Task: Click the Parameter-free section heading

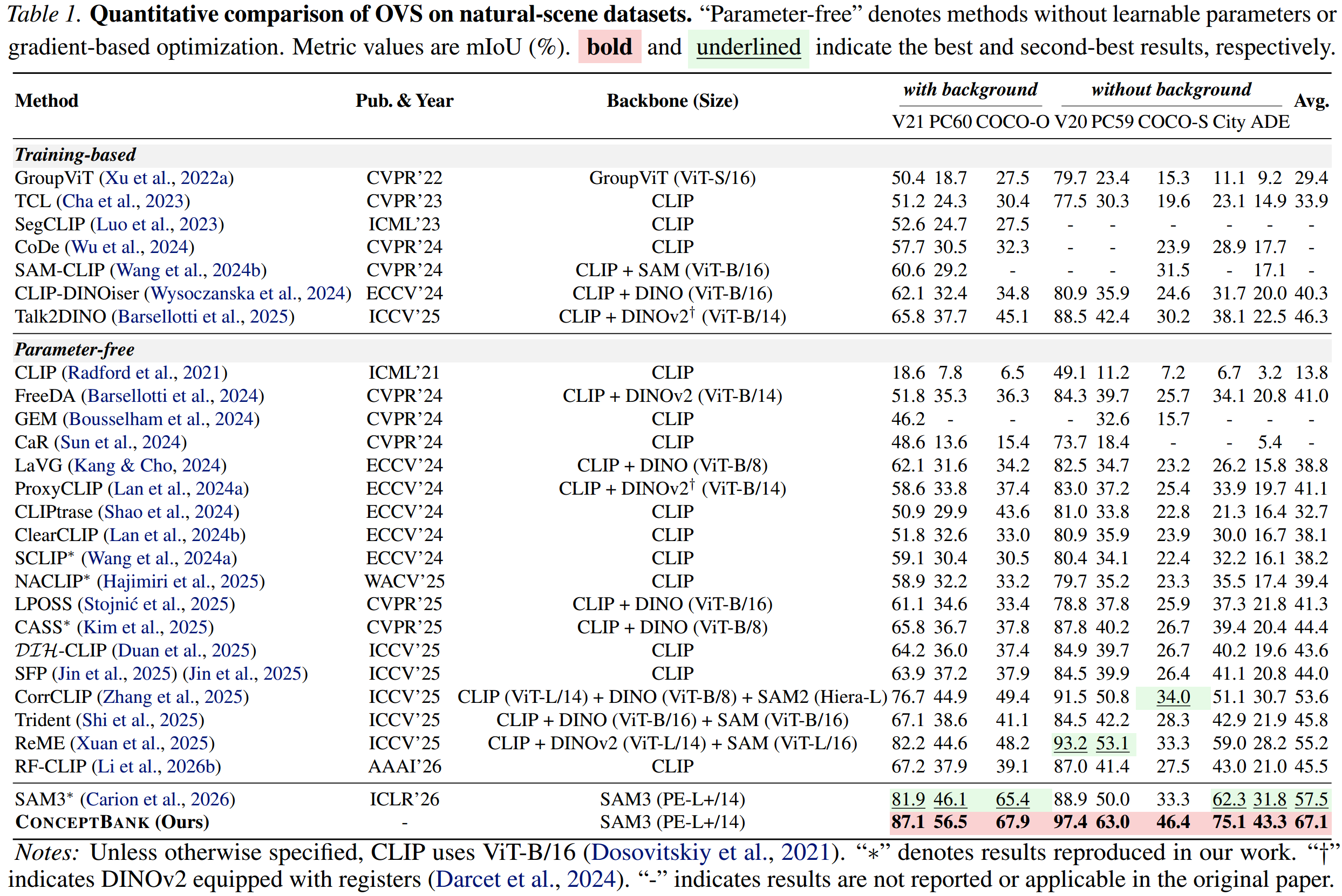Action: 75,350
